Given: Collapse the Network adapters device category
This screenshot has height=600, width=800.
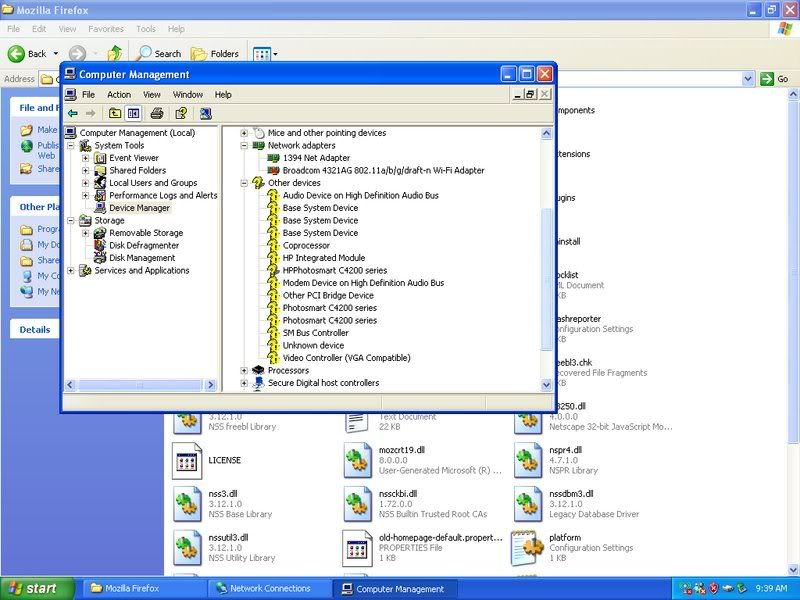Looking at the screenshot, I should click(x=244, y=145).
